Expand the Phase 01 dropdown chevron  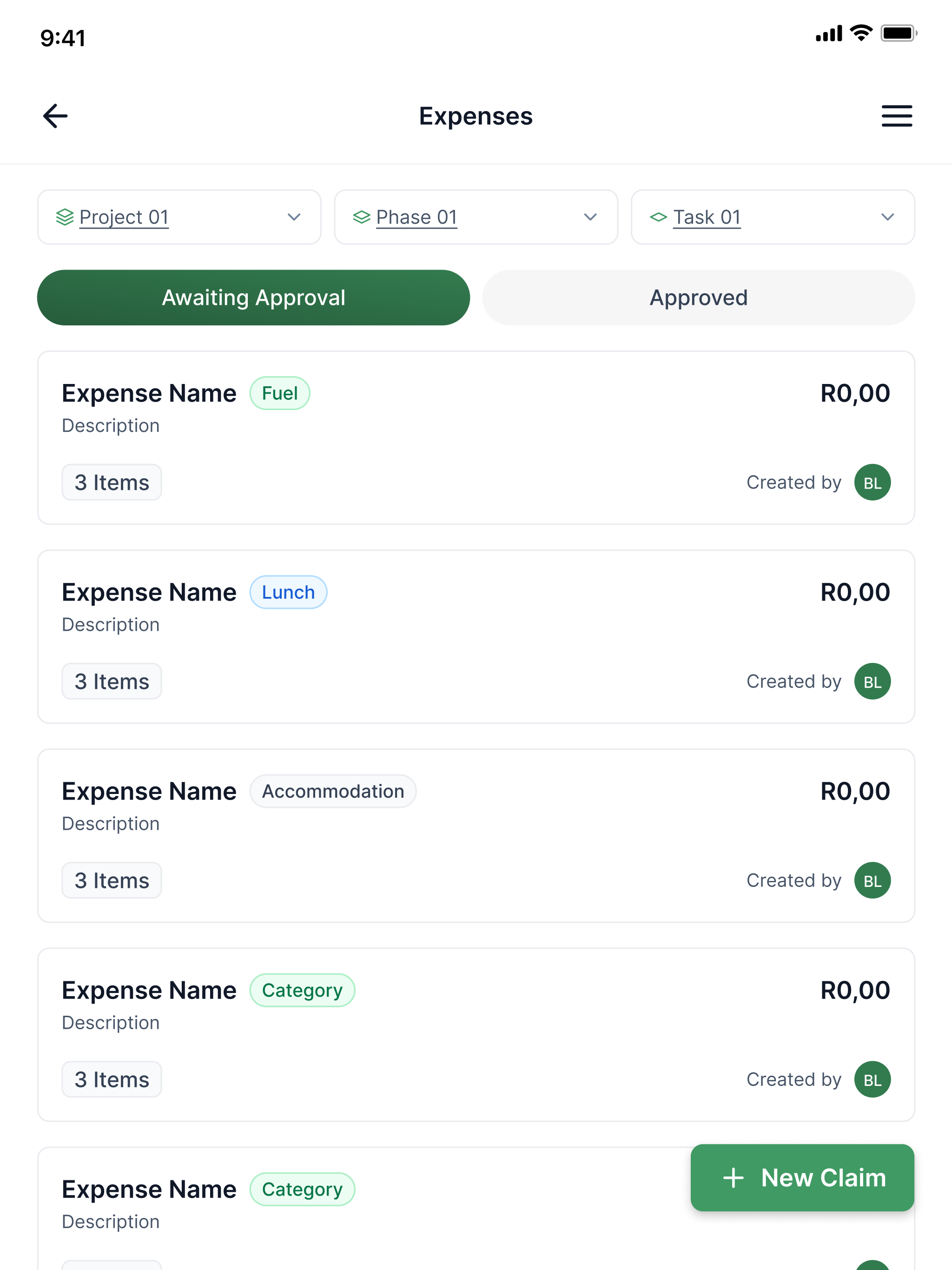click(590, 217)
